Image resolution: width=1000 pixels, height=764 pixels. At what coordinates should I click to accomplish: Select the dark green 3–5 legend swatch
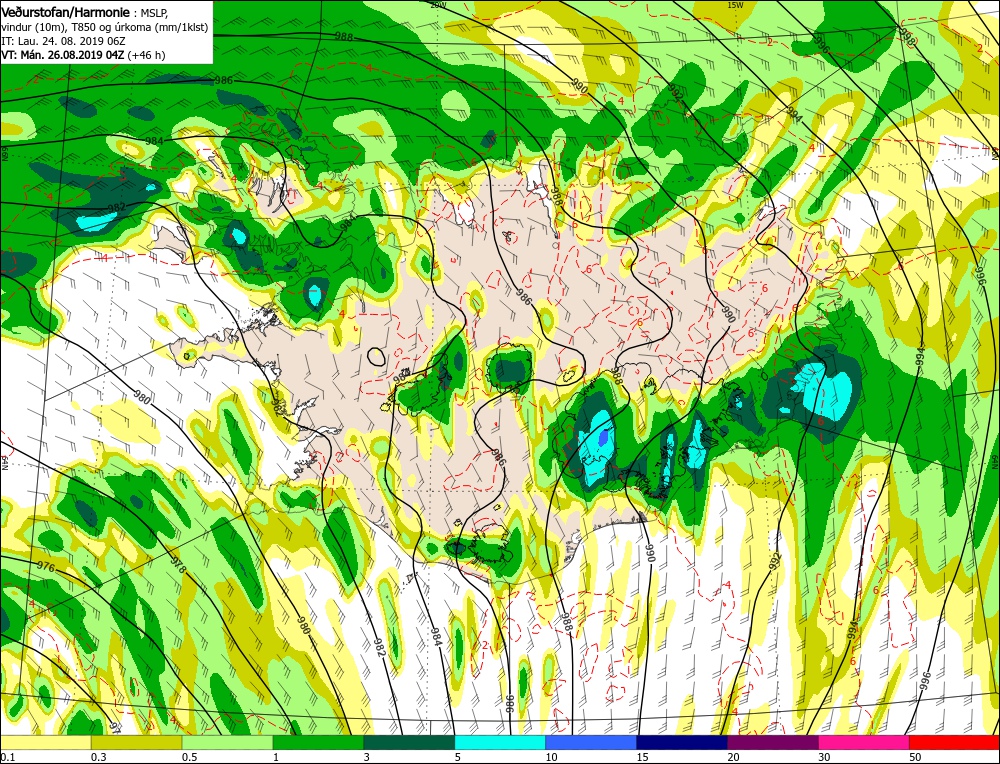[409, 742]
